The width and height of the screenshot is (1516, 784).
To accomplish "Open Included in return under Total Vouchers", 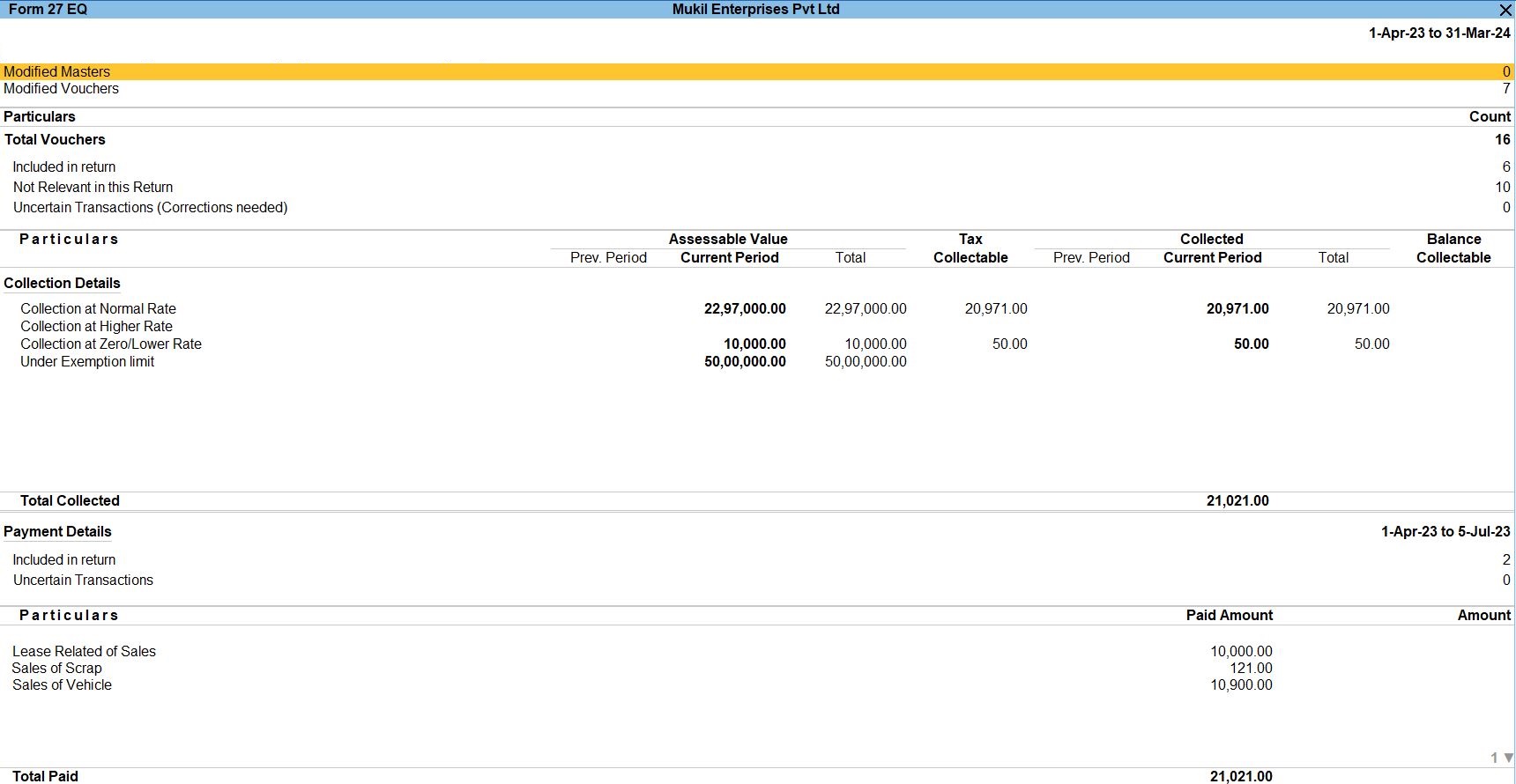I will [757, 166].
